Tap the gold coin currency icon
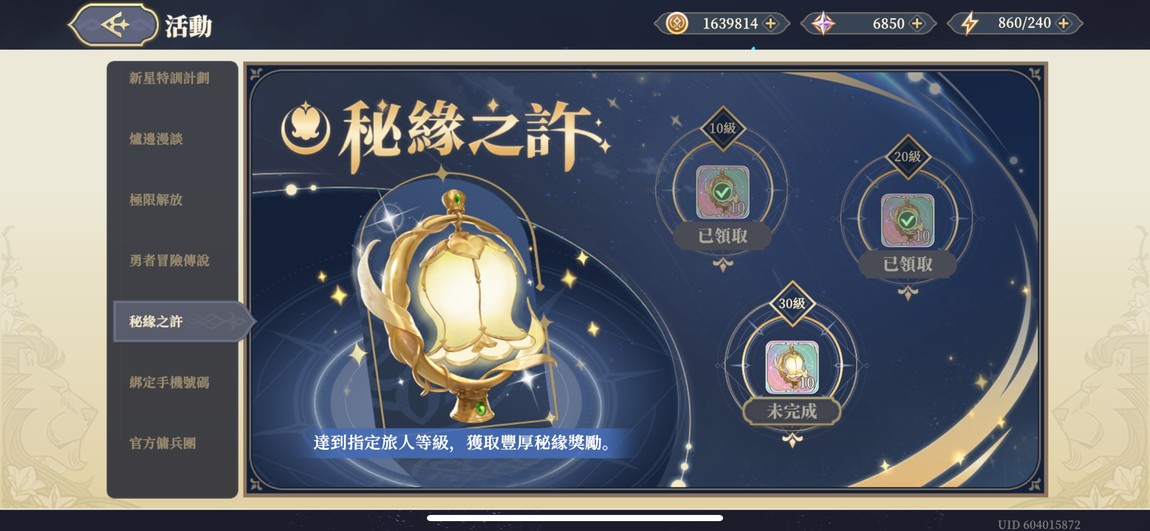 point(676,23)
